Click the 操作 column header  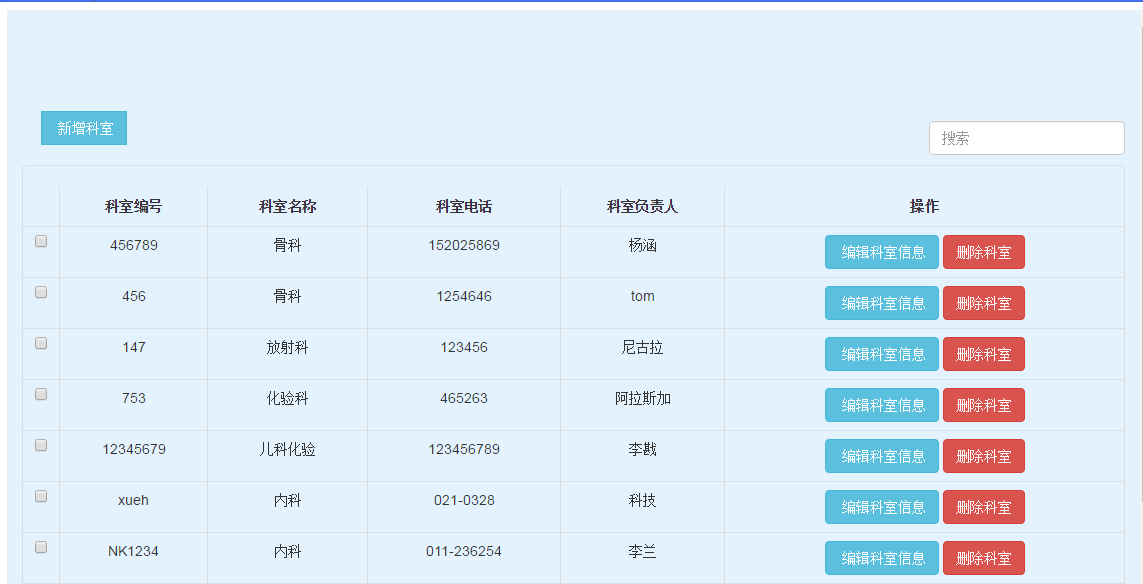924,206
